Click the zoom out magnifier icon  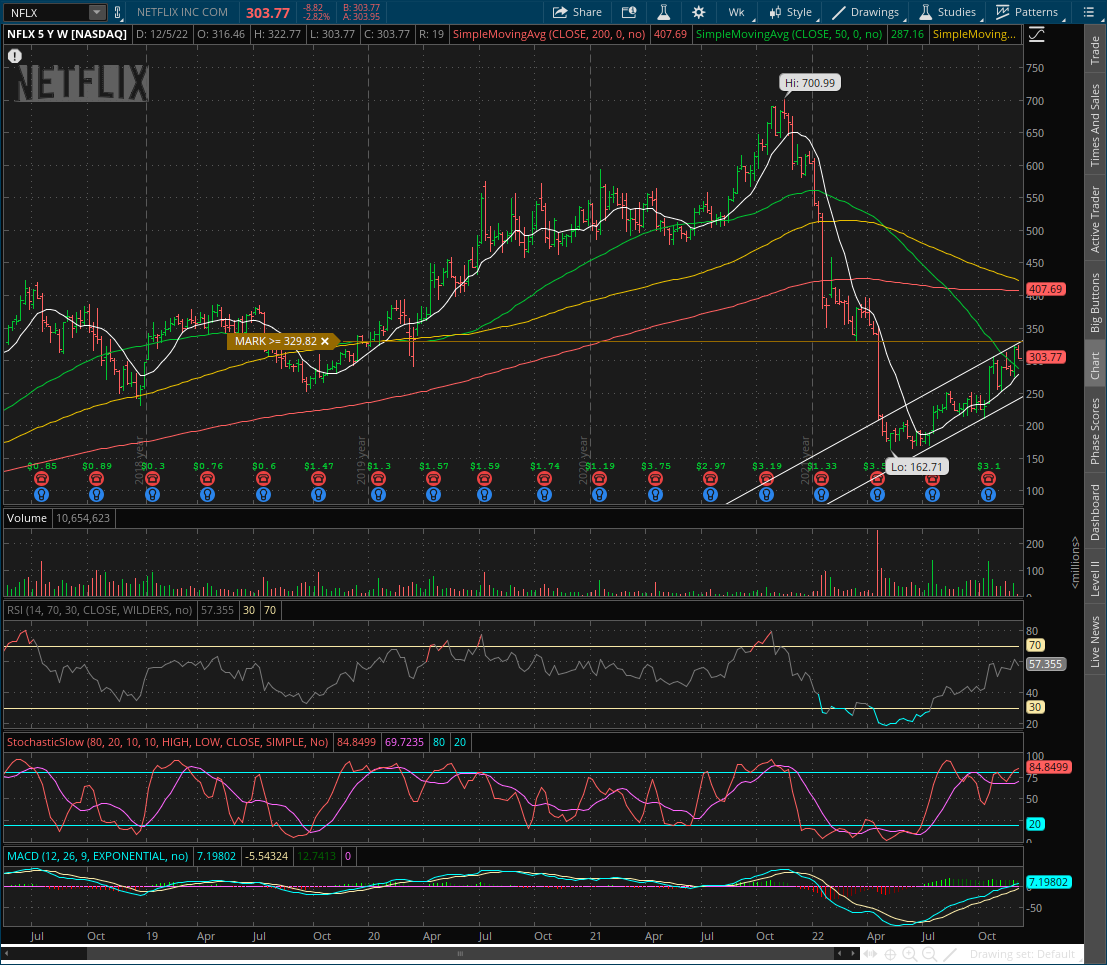[929, 954]
